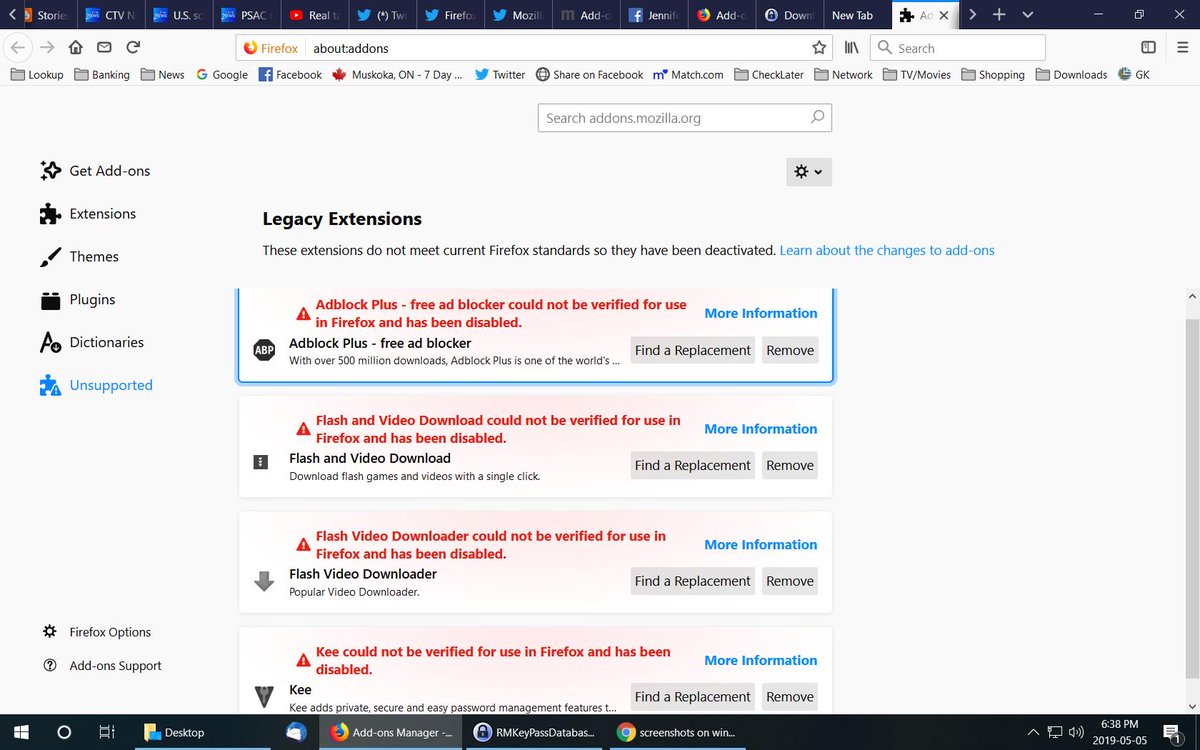Viewport: 1200px width, 750px height.
Task: Bookmark this page with the star
Action: click(819, 47)
